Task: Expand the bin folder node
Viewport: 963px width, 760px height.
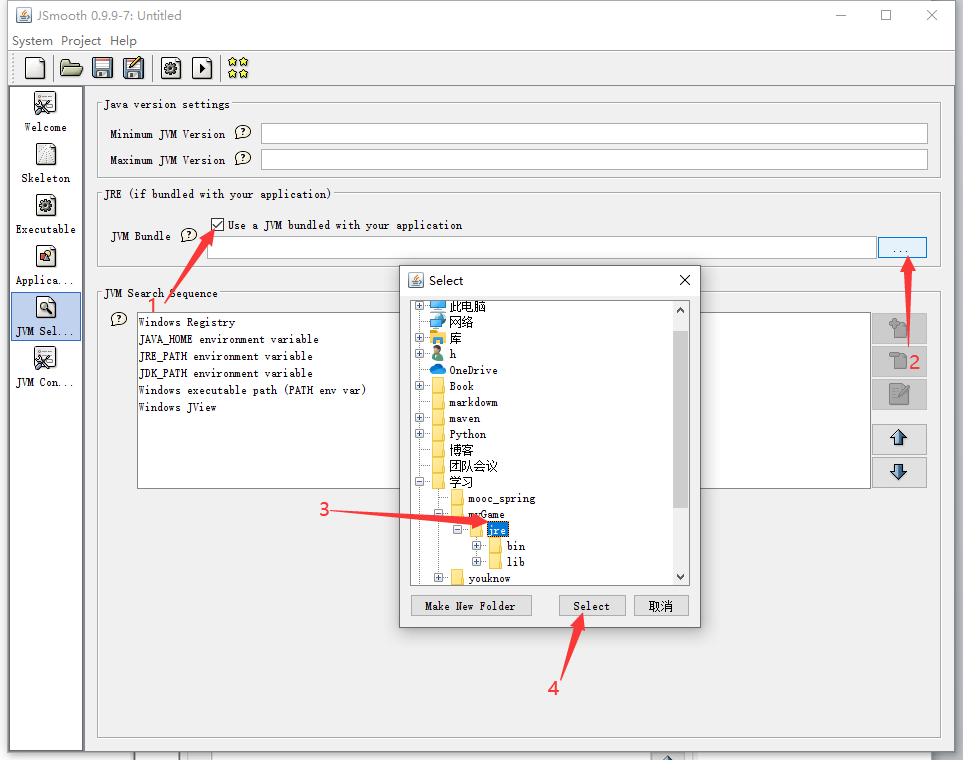Action: point(477,545)
